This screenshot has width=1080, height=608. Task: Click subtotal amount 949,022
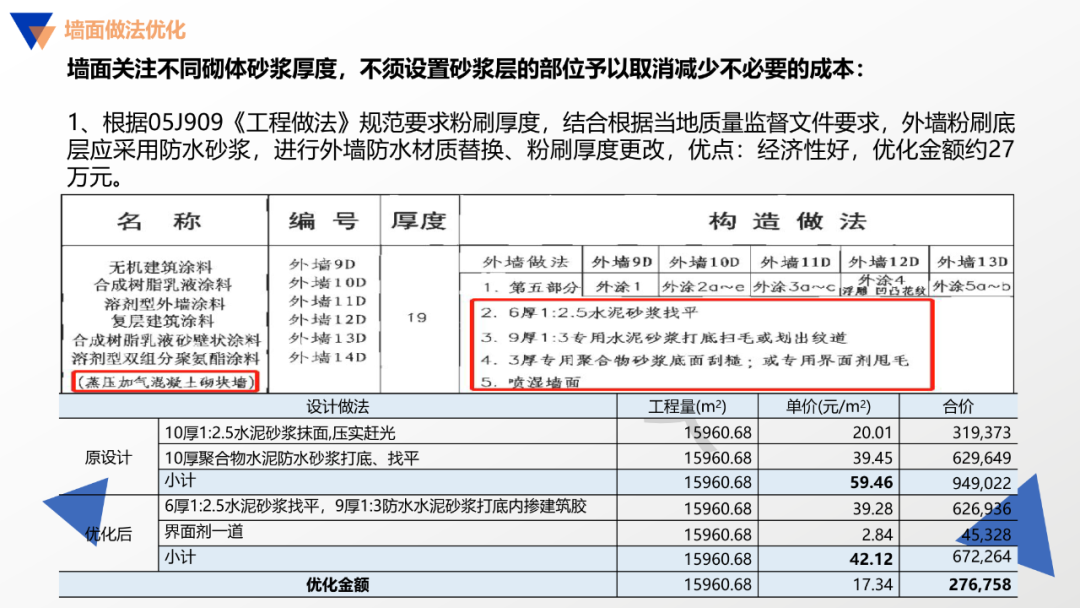tap(982, 483)
